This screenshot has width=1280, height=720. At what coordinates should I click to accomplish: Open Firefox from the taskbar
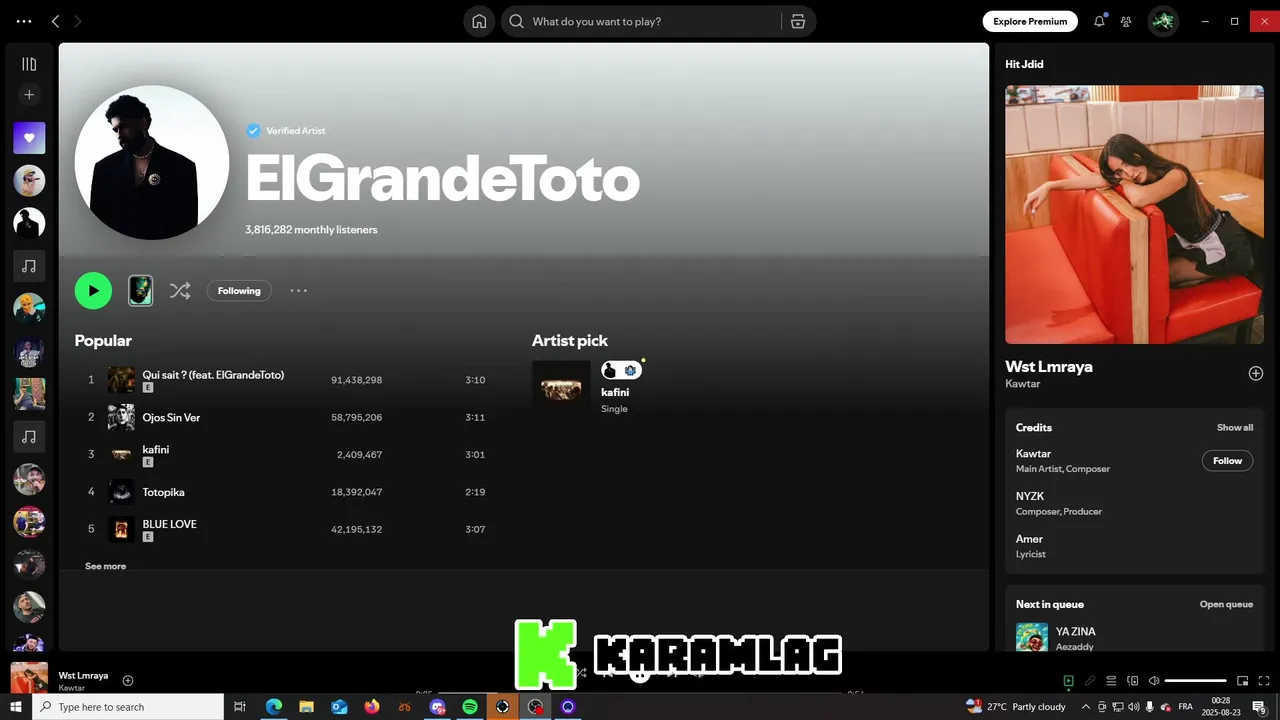click(372, 707)
